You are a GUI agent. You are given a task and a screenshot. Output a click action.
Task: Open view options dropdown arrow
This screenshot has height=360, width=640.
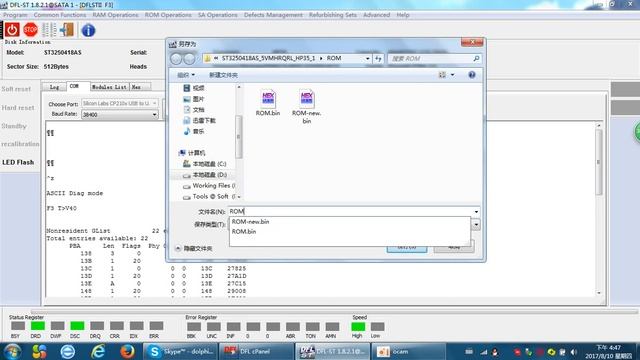point(452,75)
